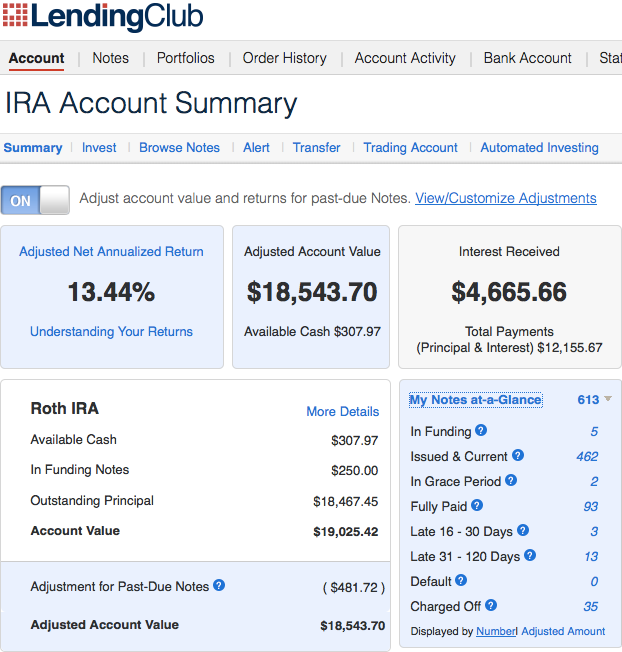The image size is (622, 652).
Task: Click In Grace Period count 2
Action: point(594,482)
